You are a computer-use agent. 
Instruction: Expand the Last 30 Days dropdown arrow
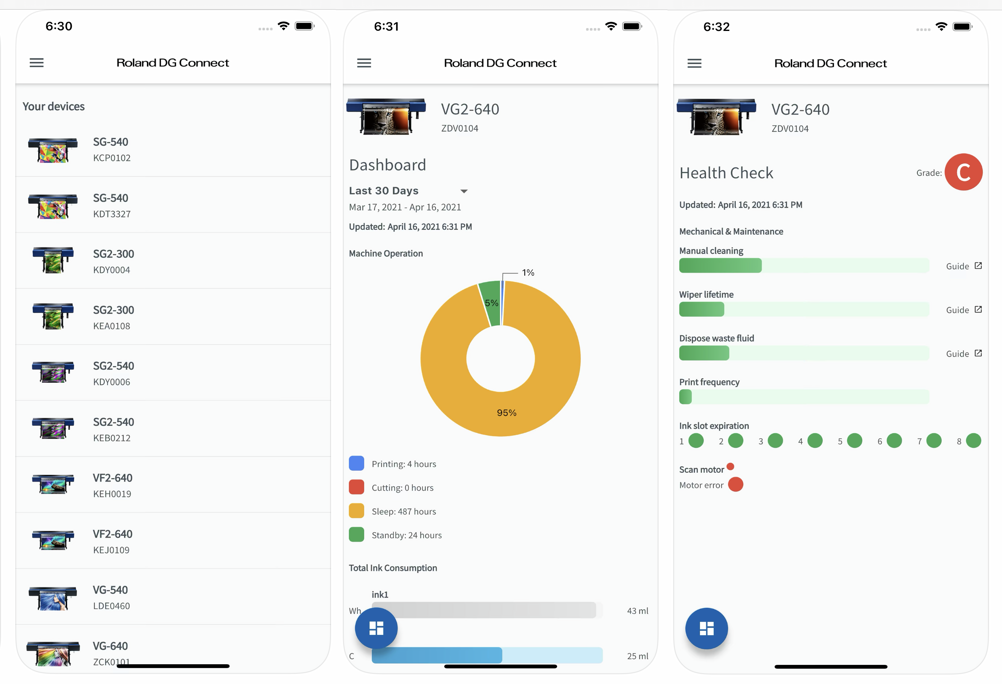464,191
